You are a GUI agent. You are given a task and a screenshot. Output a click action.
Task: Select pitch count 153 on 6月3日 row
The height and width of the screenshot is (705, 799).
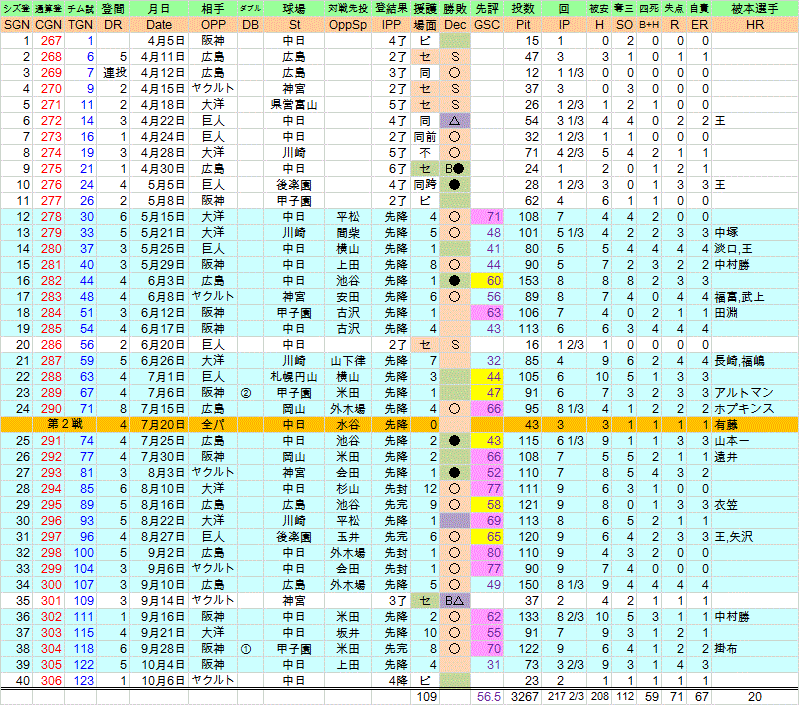(x=529, y=281)
